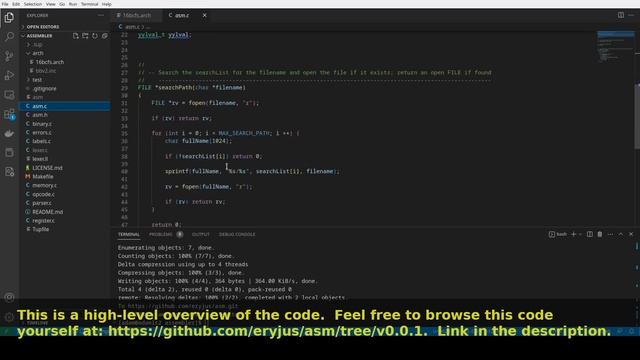The width and height of the screenshot is (640, 360).
Task: Open the Go menu
Action: [x=62, y=4]
